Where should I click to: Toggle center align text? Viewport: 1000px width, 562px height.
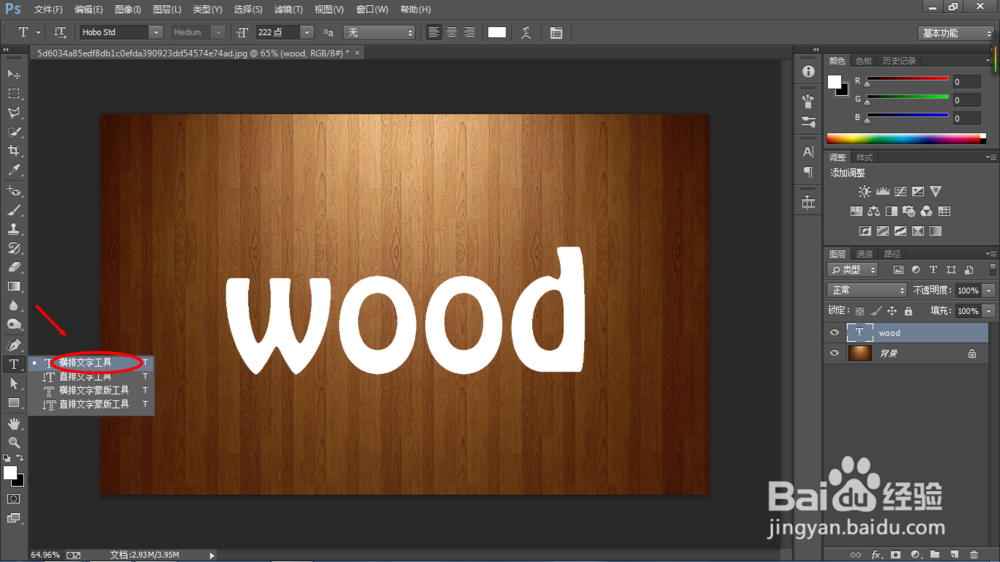(x=452, y=32)
